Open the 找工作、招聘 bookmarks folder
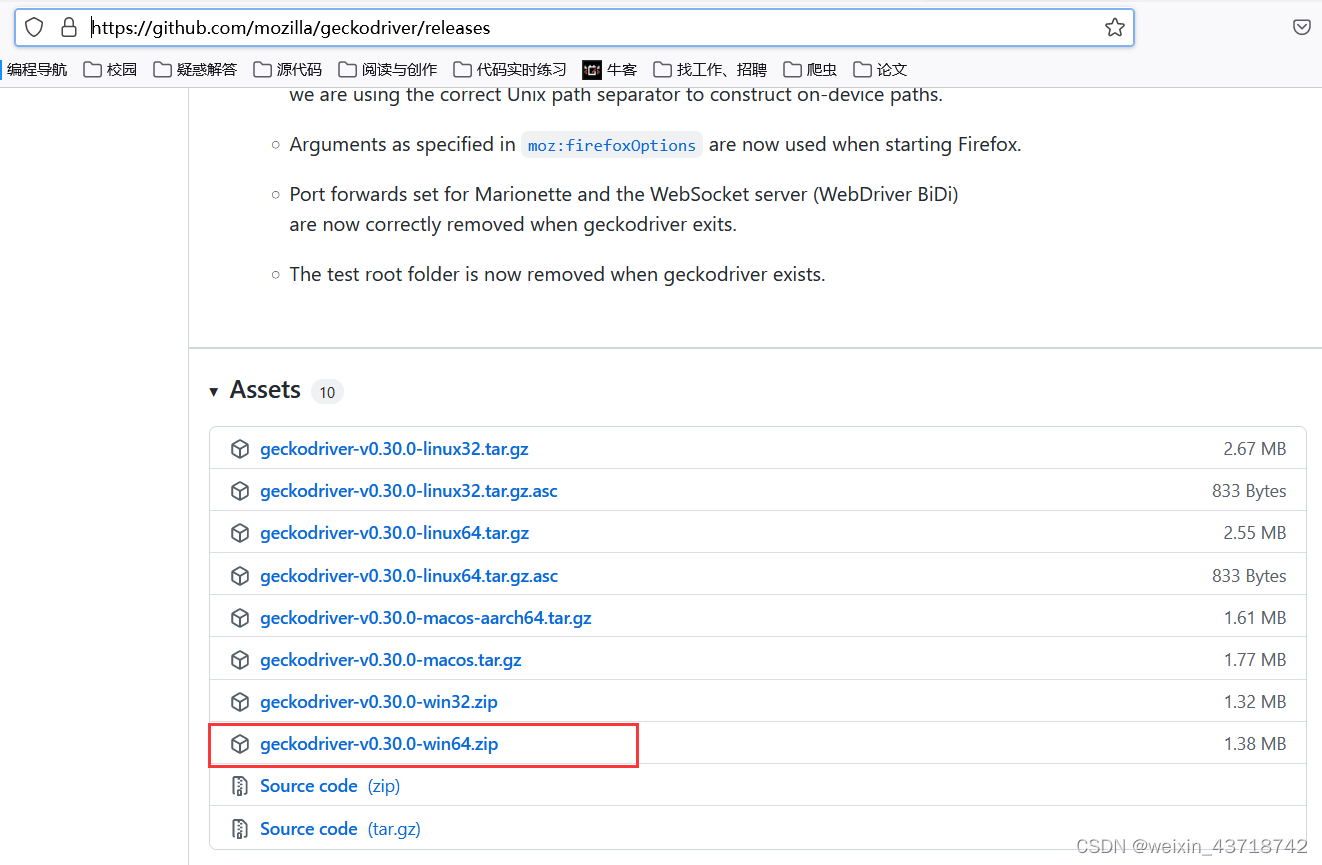 click(x=710, y=69)
